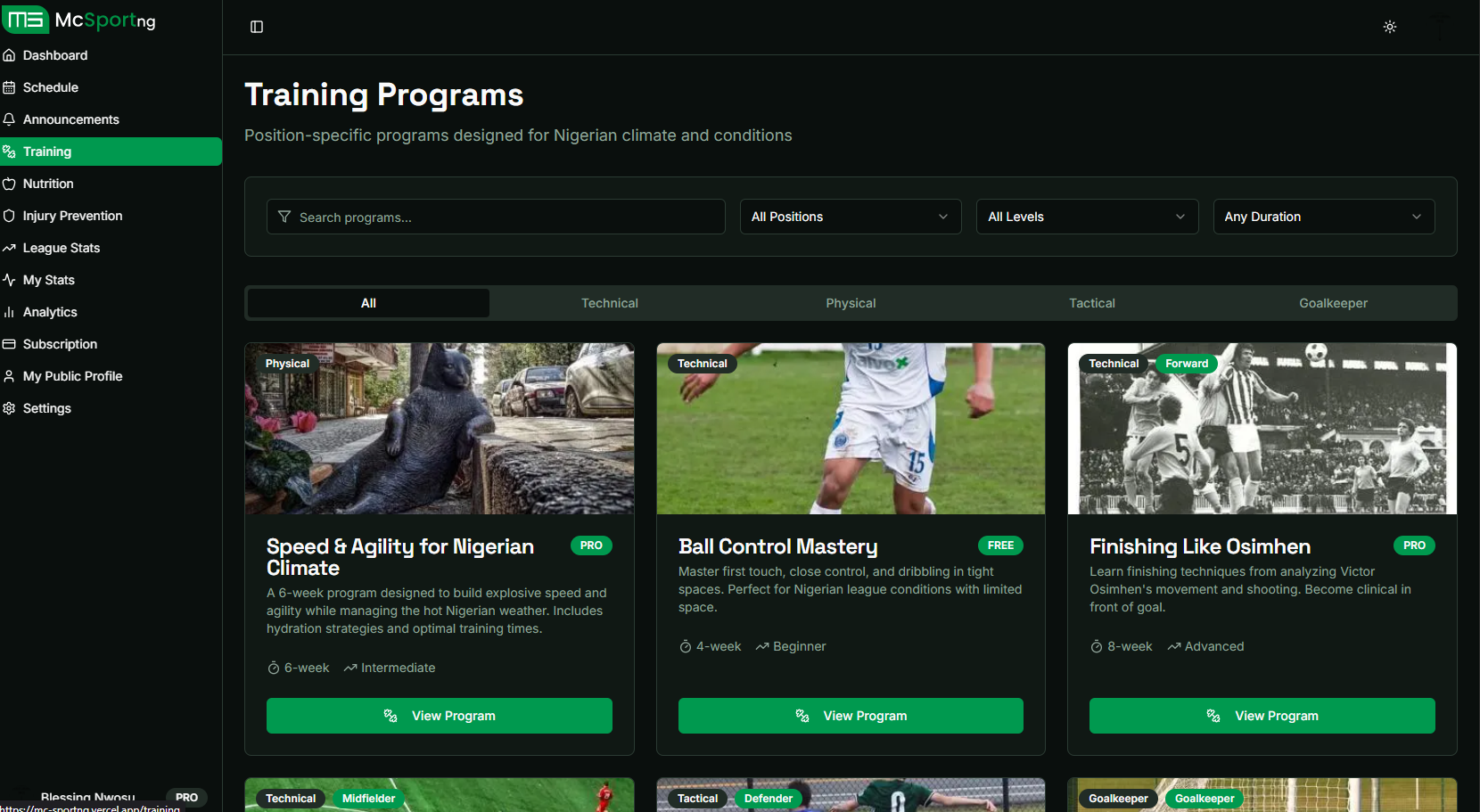View the Ball Control Mastery program
1480x812 pixels.
pyautogui.click(x=850, y=715)
